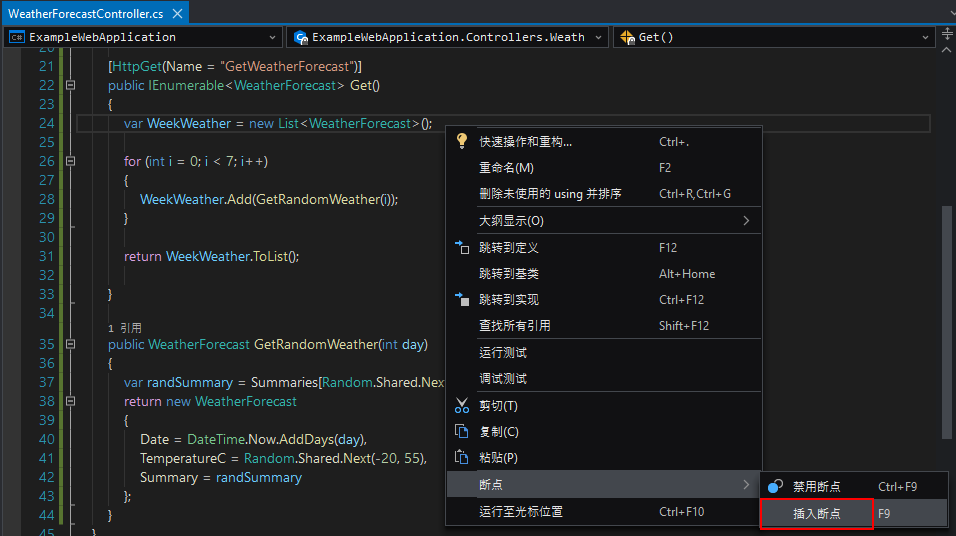Click 'randSummary' variable on line 37
Screen dimensions: 956x536
(190, 382)
